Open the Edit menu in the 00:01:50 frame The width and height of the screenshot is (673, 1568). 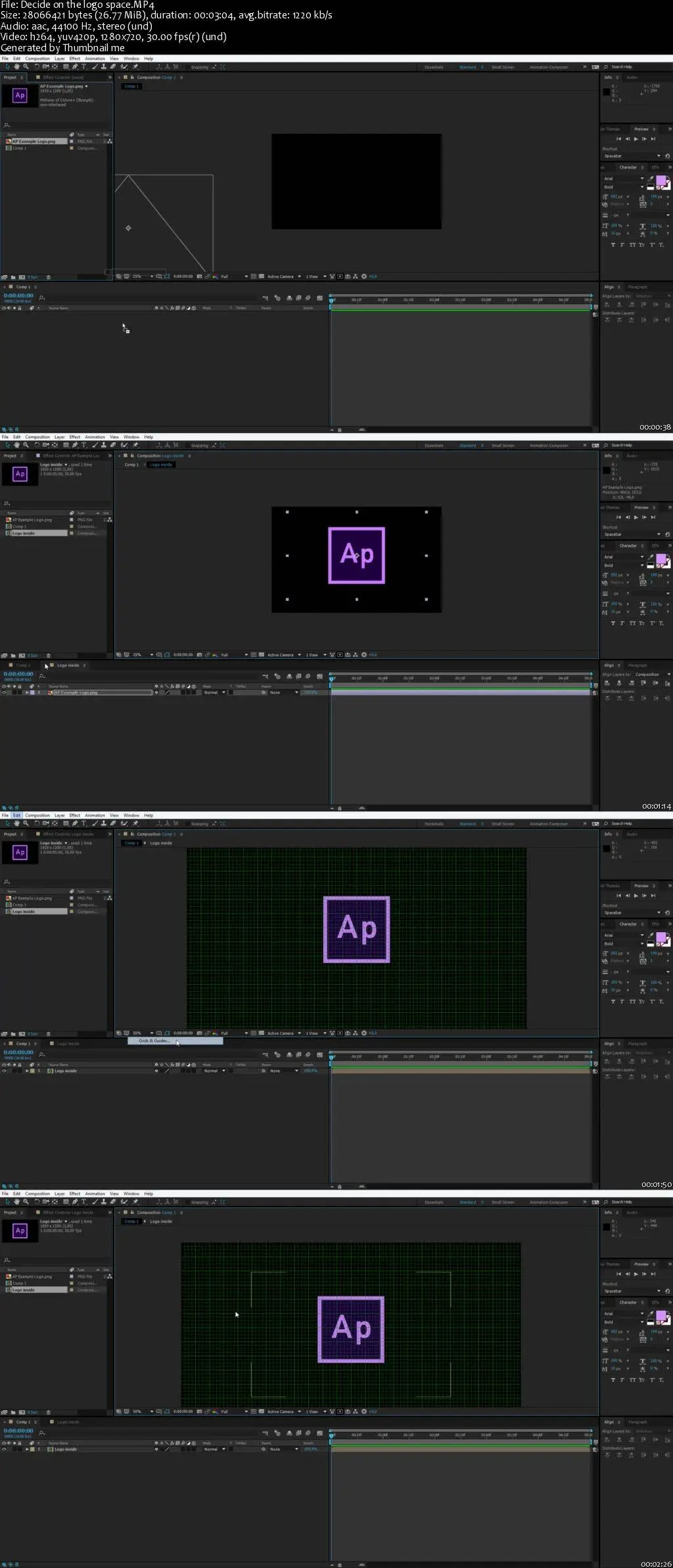[x=16, y=815]
